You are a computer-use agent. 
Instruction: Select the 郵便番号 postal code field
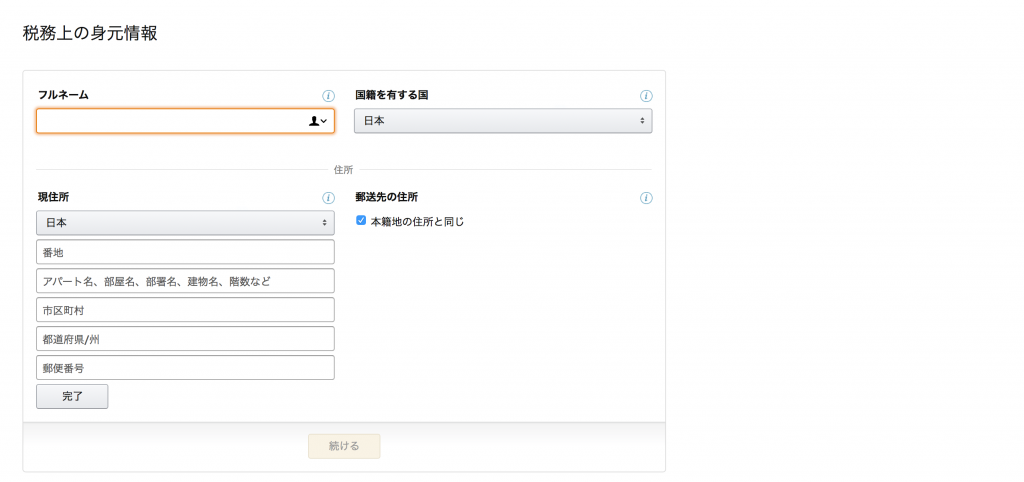pos(185,368)
